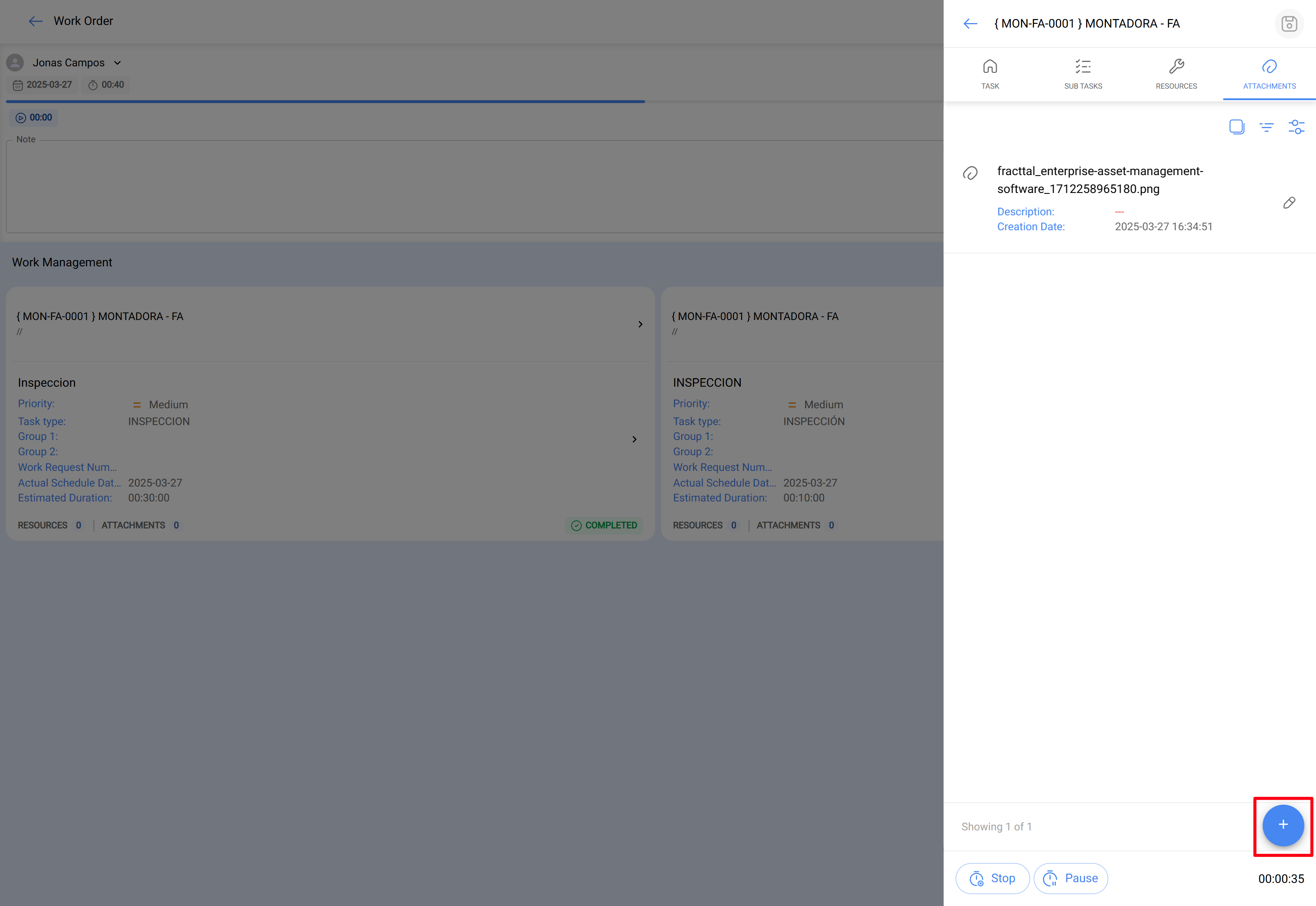Click the save disk icon in panel header
This screenshot has width=1316, height=906.
[x=1289, y=24]
